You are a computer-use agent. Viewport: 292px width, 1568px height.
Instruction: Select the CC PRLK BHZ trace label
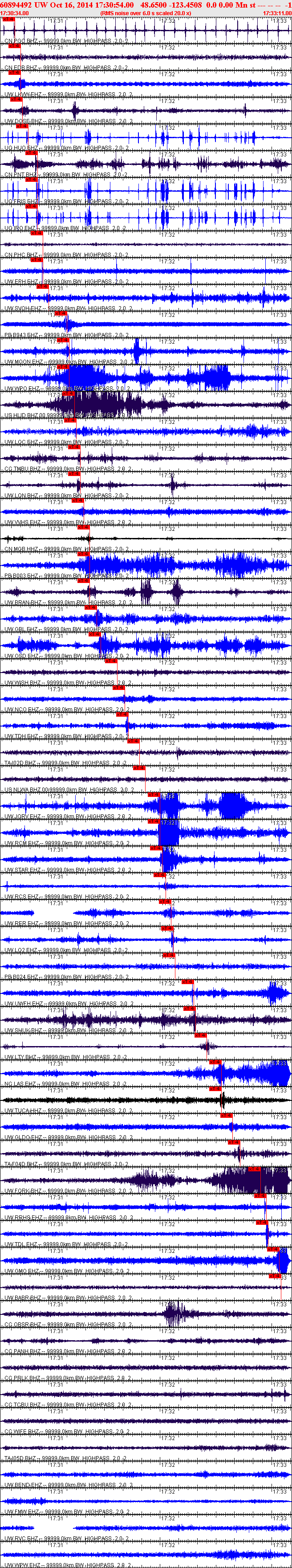coord(68,1379)
